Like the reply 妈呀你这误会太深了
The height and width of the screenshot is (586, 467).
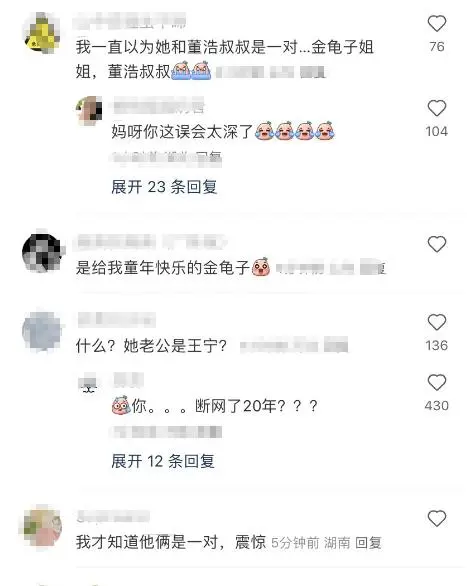point(436,108)
